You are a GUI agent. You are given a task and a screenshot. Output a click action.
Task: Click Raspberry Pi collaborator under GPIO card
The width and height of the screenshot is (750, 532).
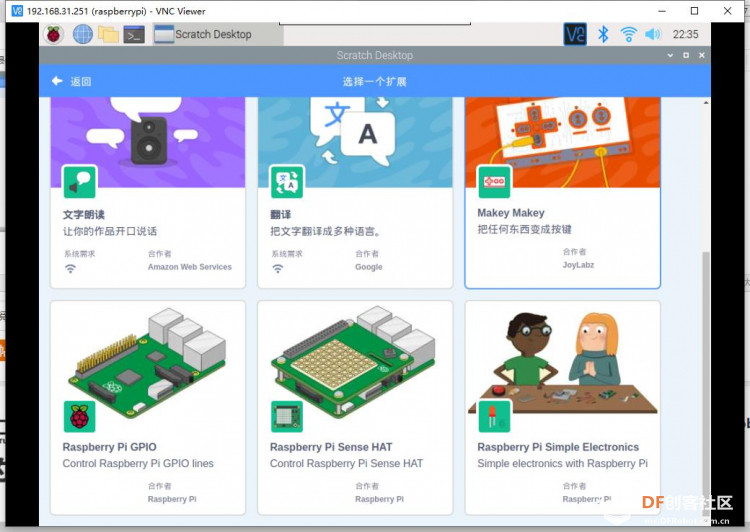(x=172, y=499)
